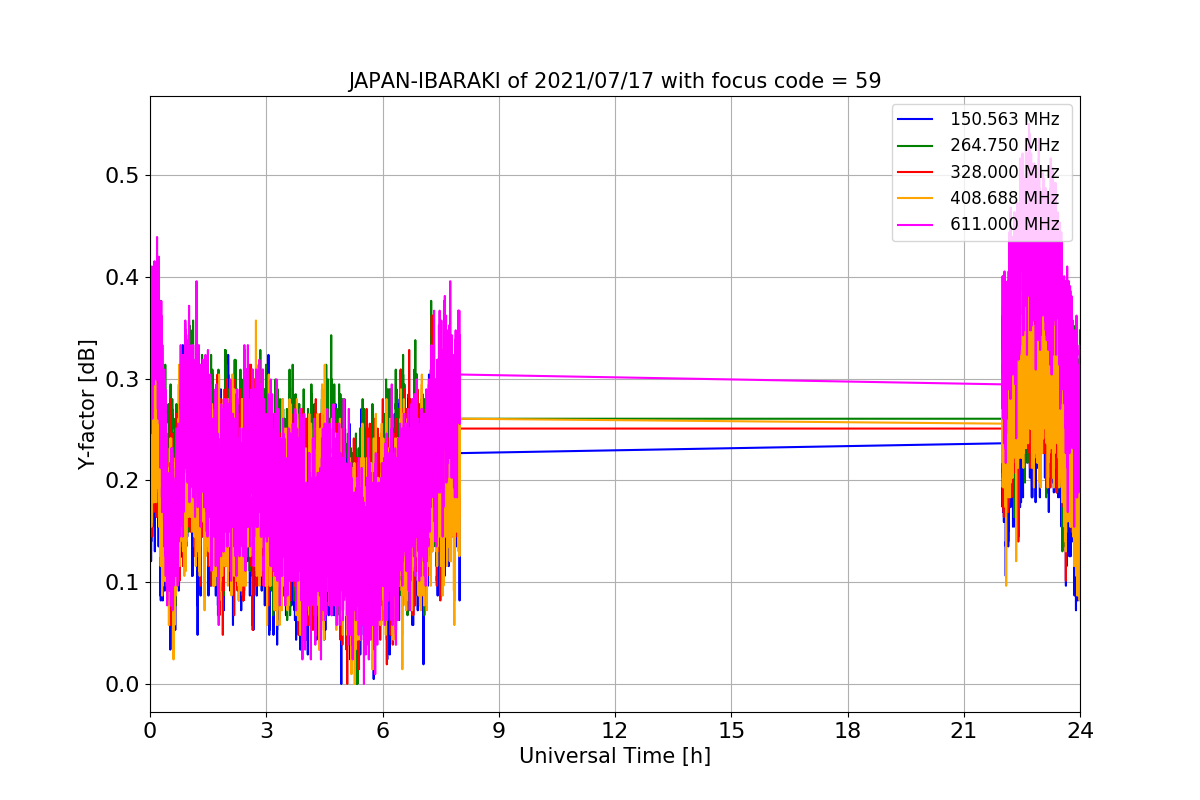The width and height of the screenshot is (1200, 800).
Task: Click the x-axis tick label 12
Action: [615, 731]
